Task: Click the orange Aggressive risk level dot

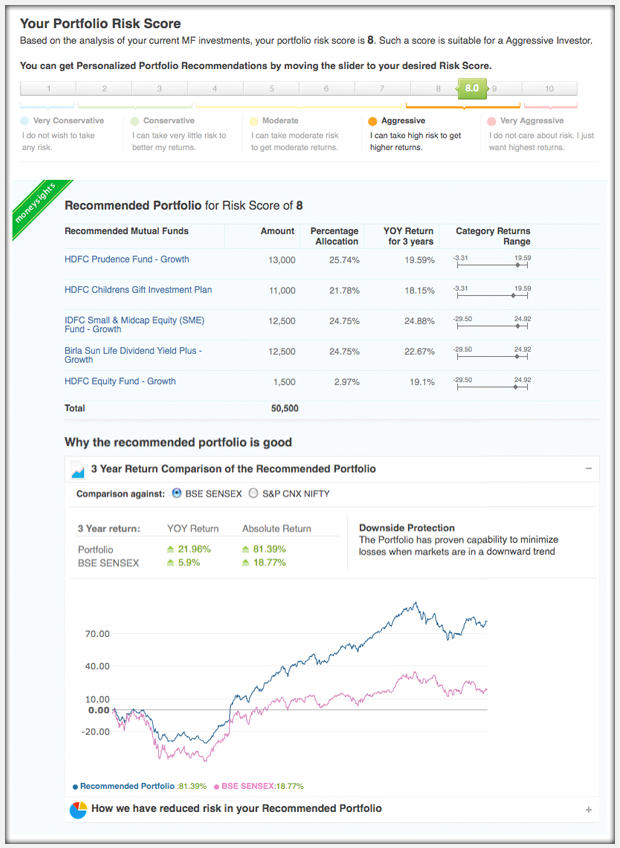Action: pos(372,121)
